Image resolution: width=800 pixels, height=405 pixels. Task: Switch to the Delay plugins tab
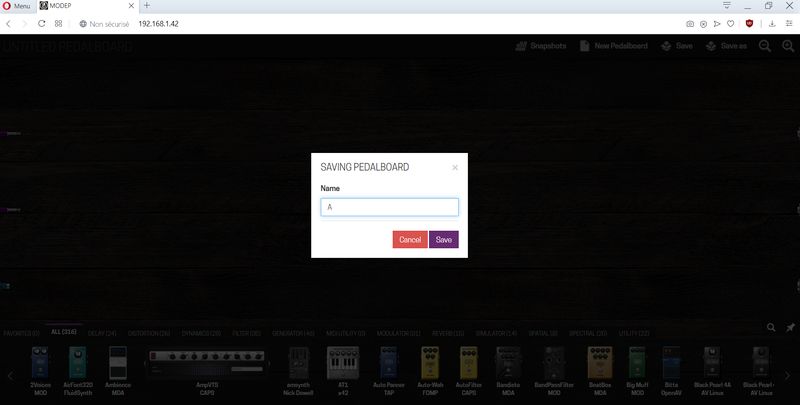pos(102,333)
